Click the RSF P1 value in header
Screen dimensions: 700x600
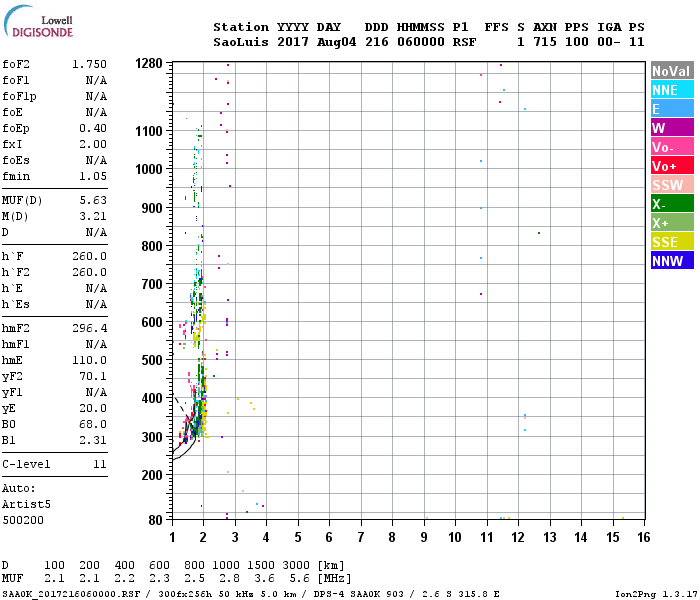pyautogui.click(x=464, y=42)
